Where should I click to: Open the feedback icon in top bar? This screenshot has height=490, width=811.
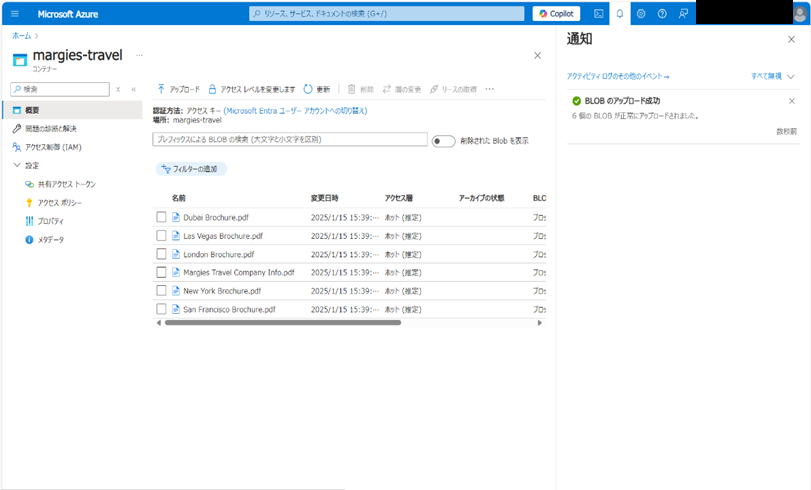(x=683, y=14)
